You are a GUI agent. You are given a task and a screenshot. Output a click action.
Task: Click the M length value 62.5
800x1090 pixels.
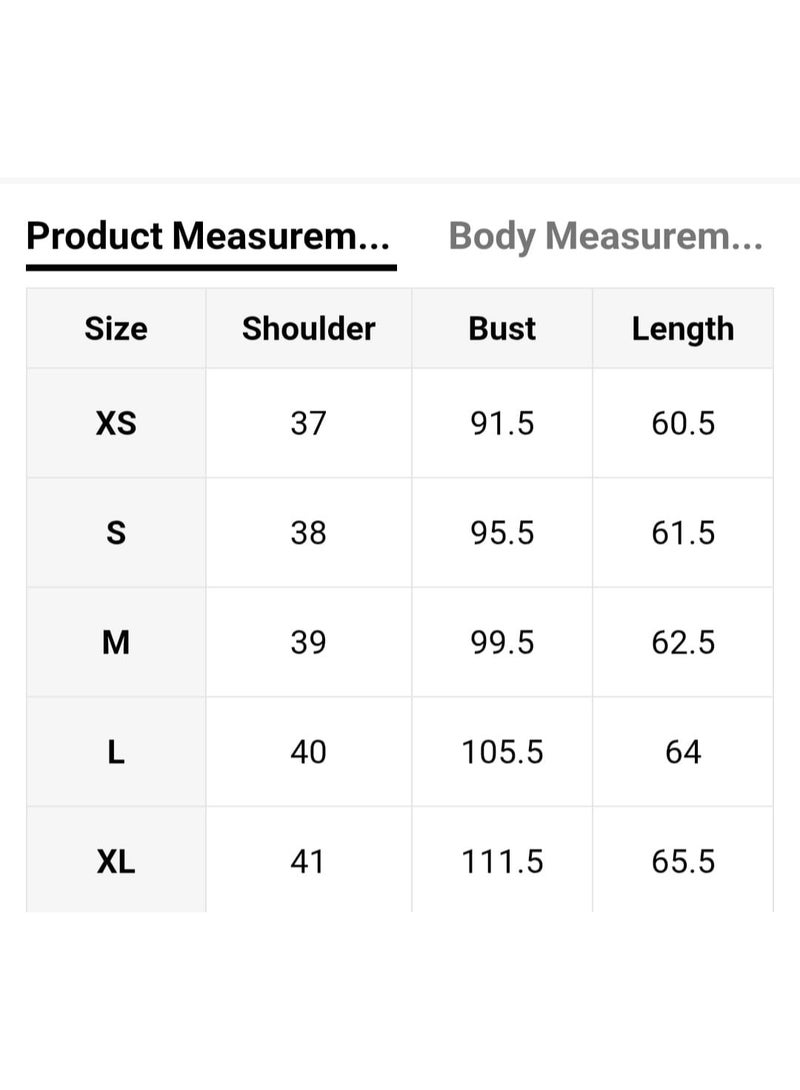(683, 642)
